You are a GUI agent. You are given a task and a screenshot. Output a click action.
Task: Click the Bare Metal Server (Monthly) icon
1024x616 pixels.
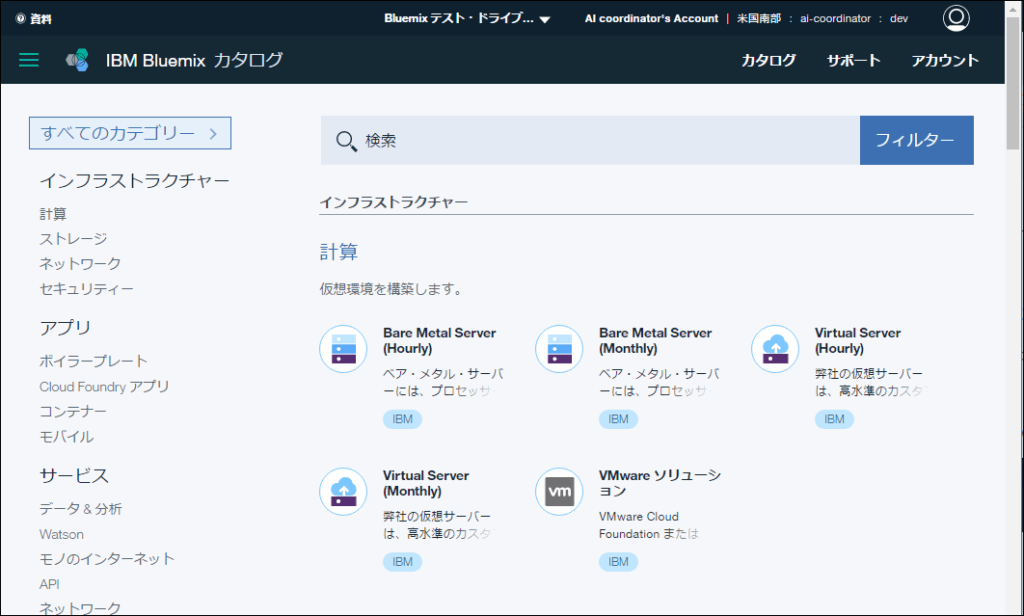(x=559, y=349)
